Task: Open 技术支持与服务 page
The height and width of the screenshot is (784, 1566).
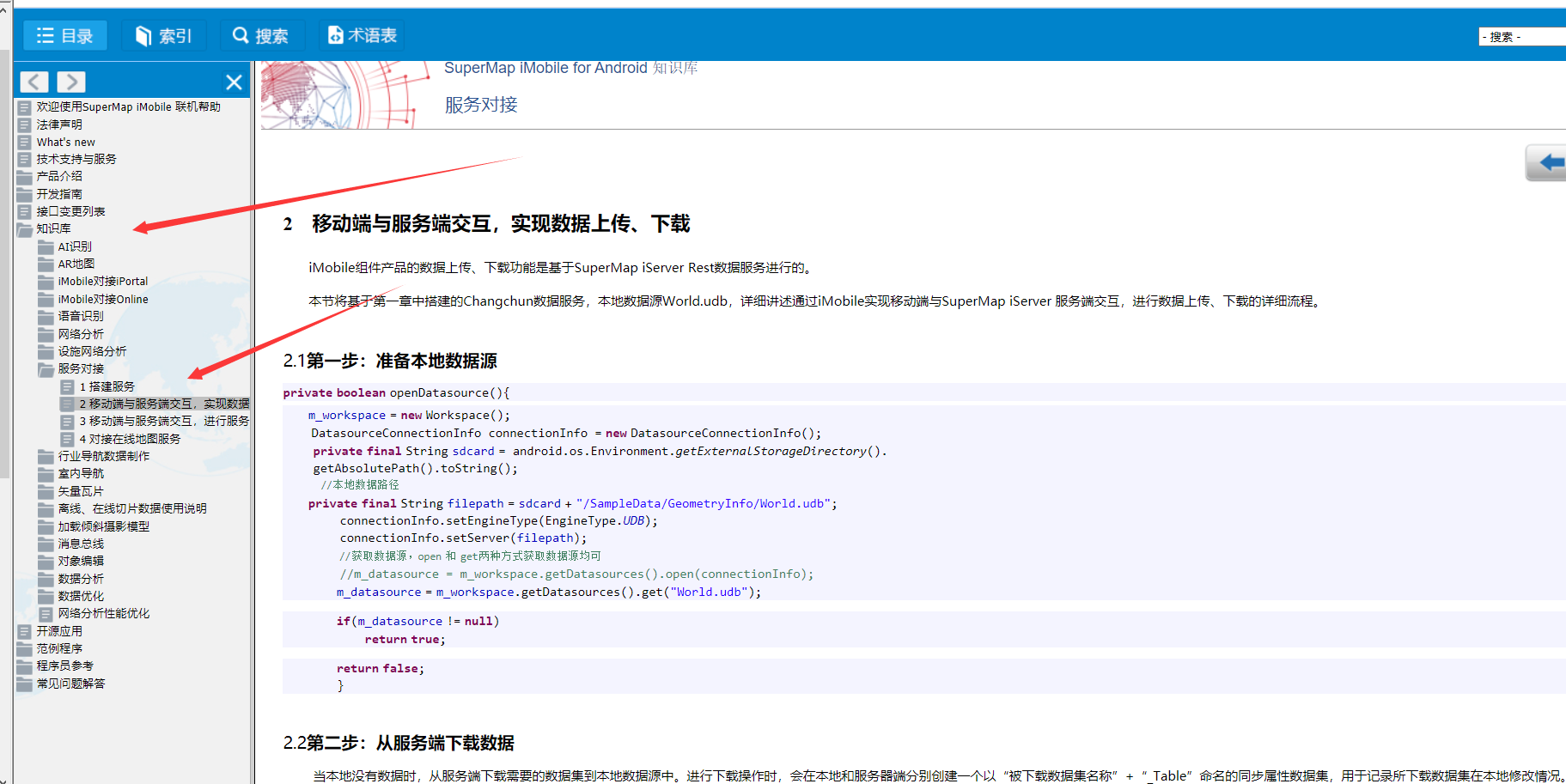Action: click(76, 159)
